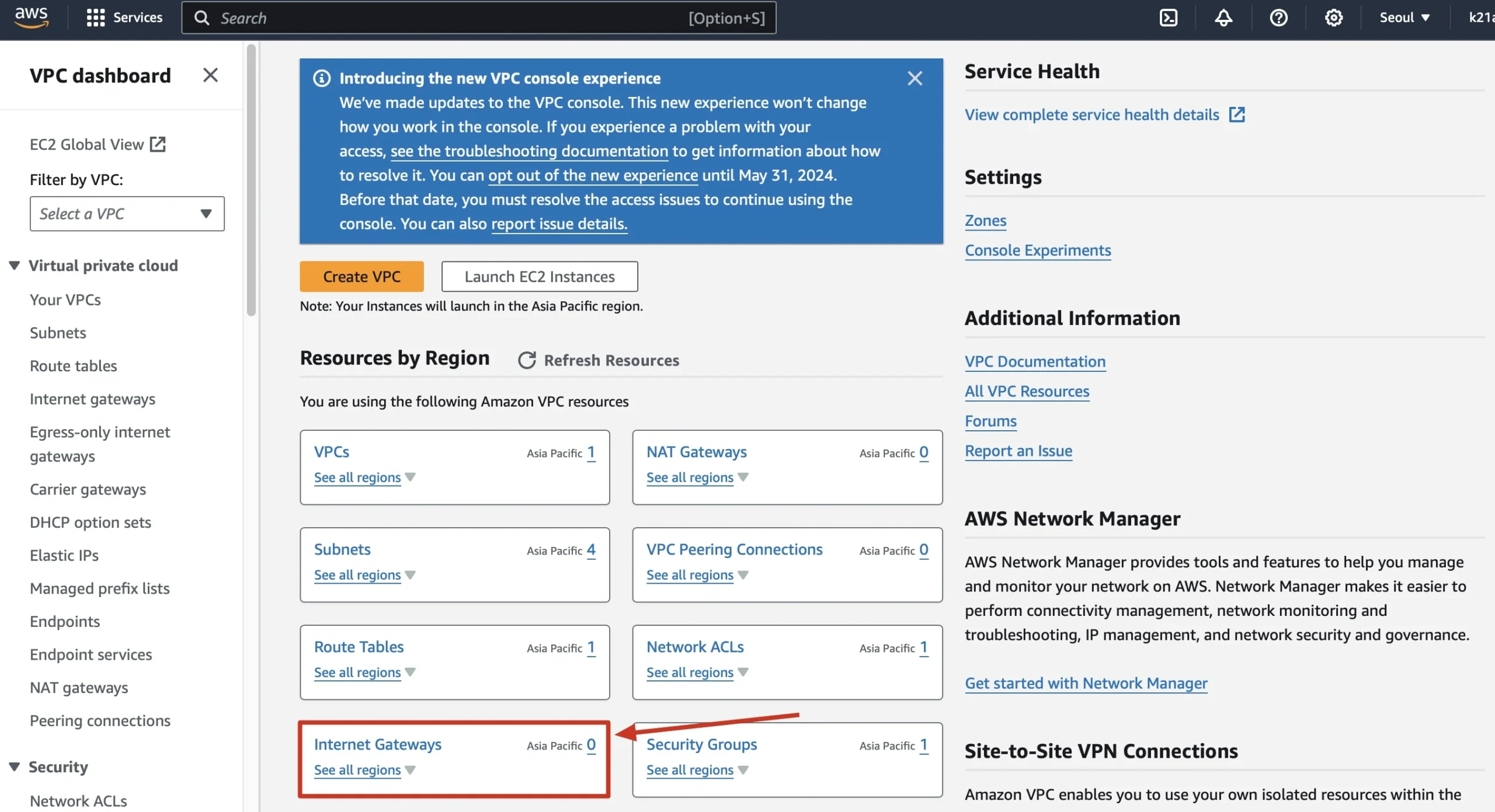The image size is (1495, 812).
Task: Open the settings gear icon
Action: point(1333,18)
